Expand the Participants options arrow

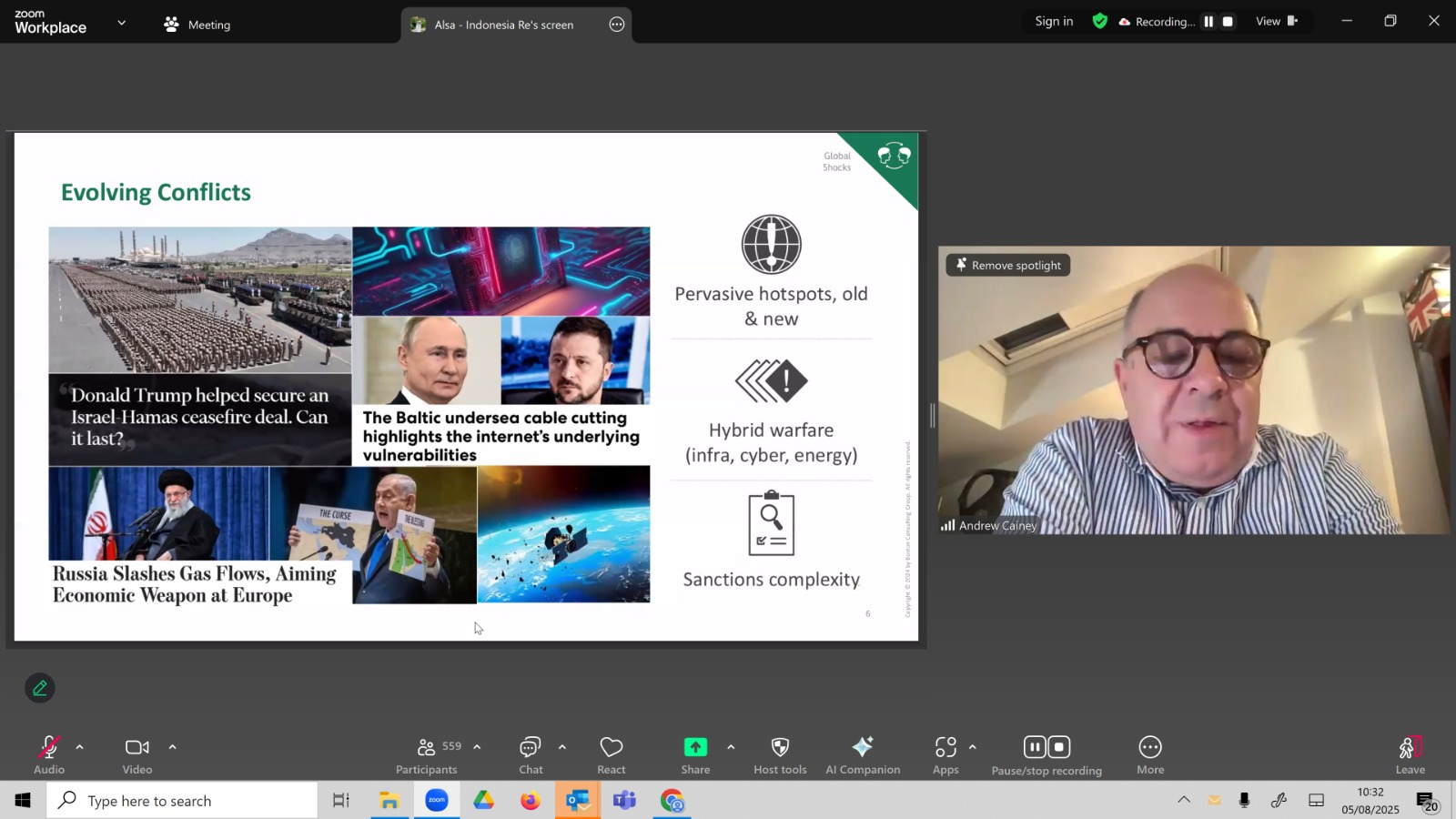477,747
